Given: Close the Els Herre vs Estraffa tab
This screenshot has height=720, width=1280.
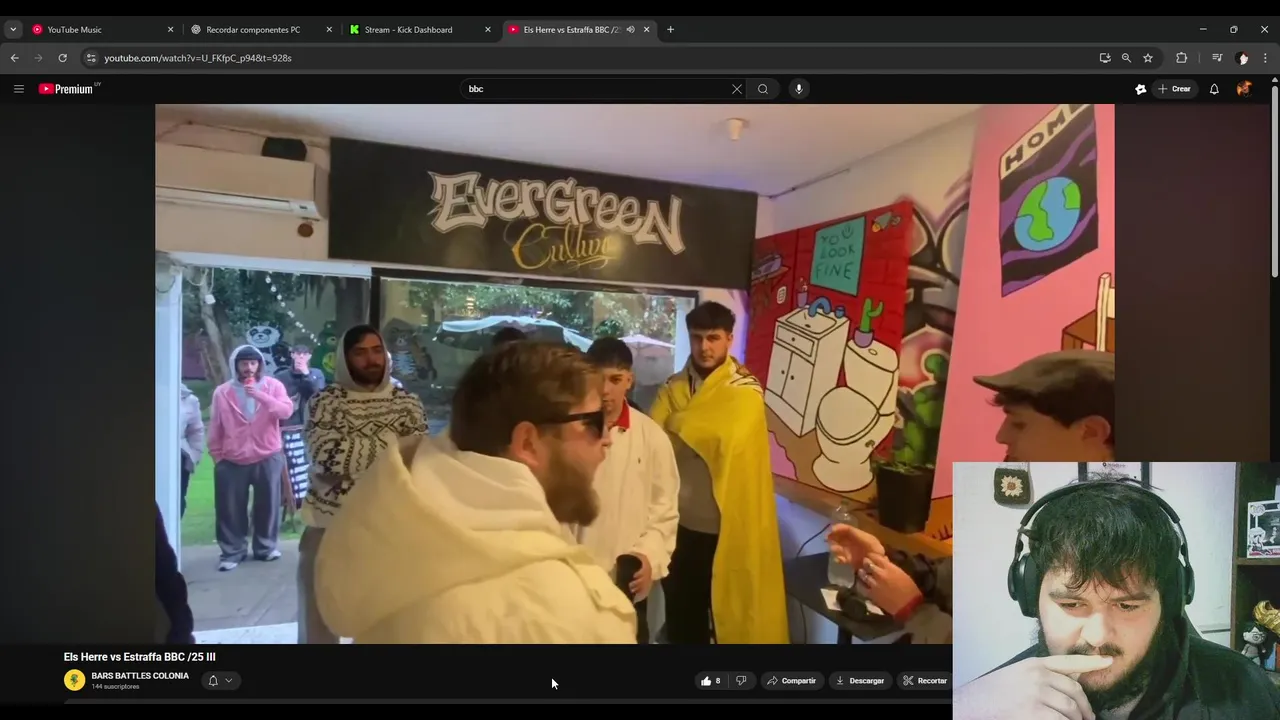Looking at the screenshot, I should pyautogui.click(x=646, y=29).
